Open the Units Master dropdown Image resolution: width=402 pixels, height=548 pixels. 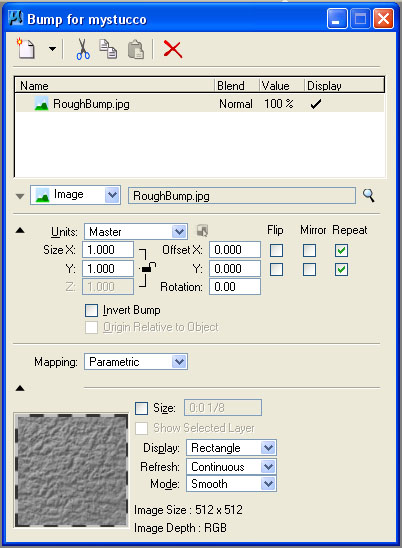coord(136,231)
